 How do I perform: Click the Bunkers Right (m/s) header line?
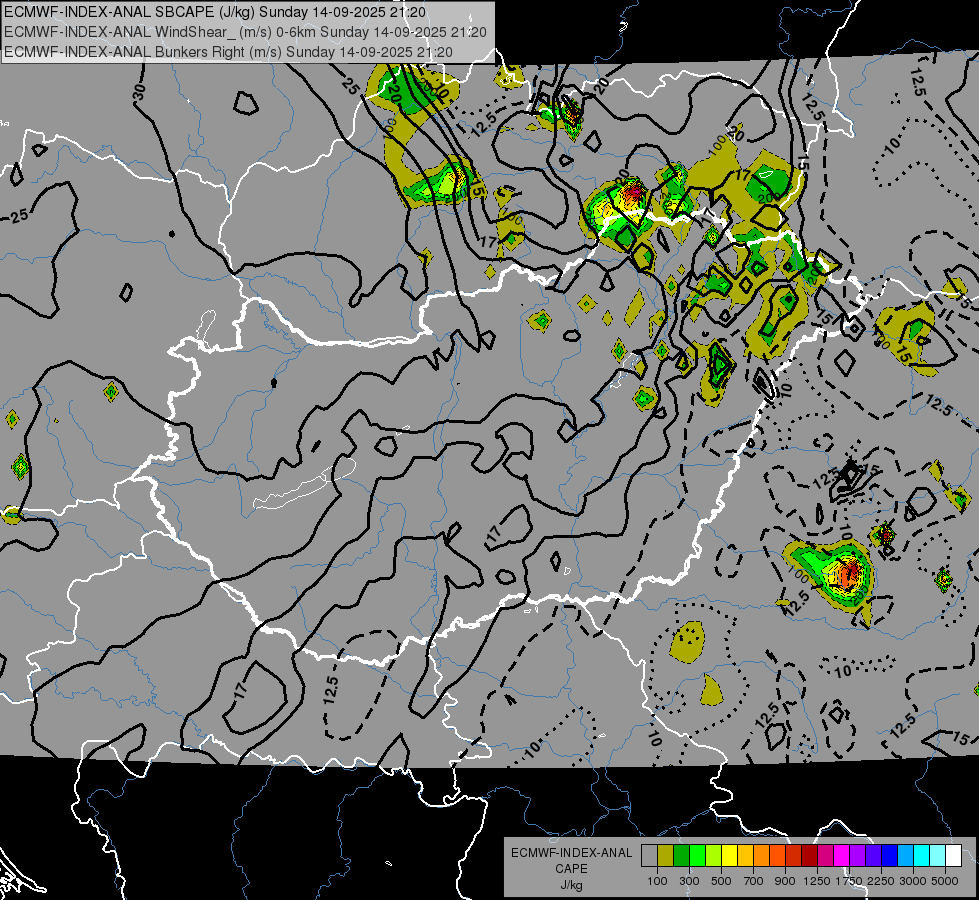pos(228,52)
